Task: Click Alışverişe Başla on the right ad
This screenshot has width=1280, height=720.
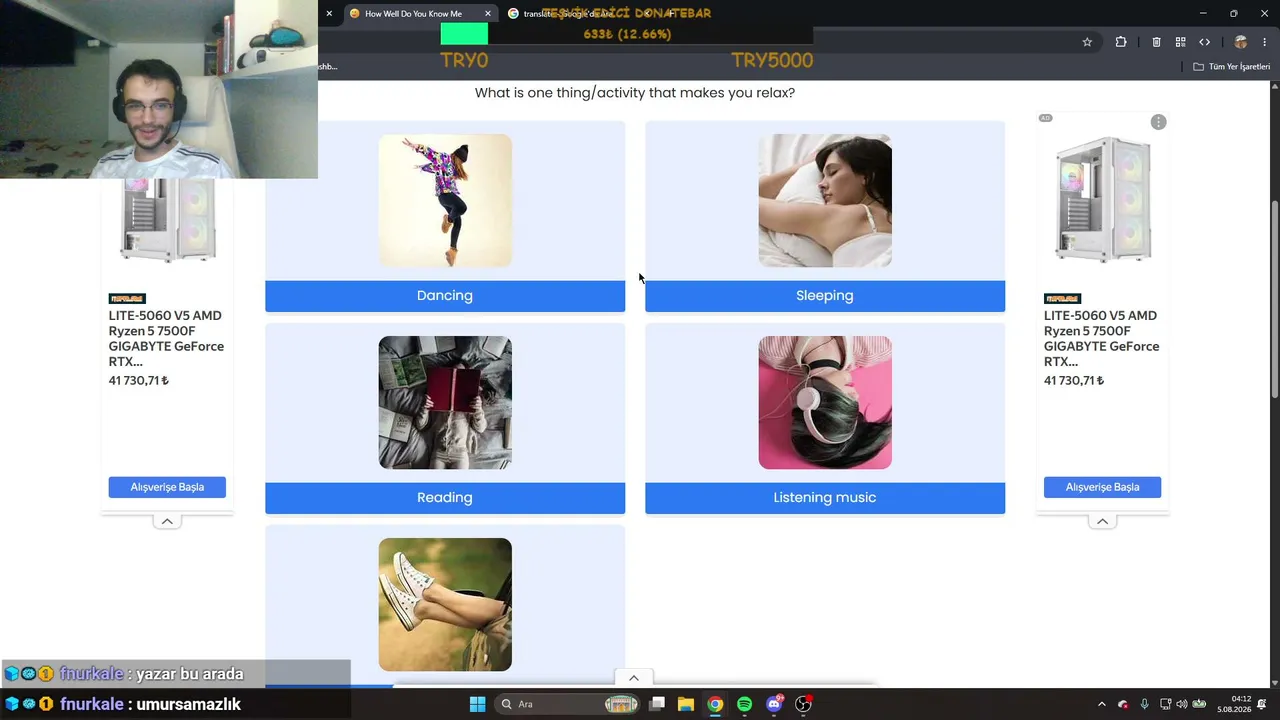Action: pos(1102,487)
